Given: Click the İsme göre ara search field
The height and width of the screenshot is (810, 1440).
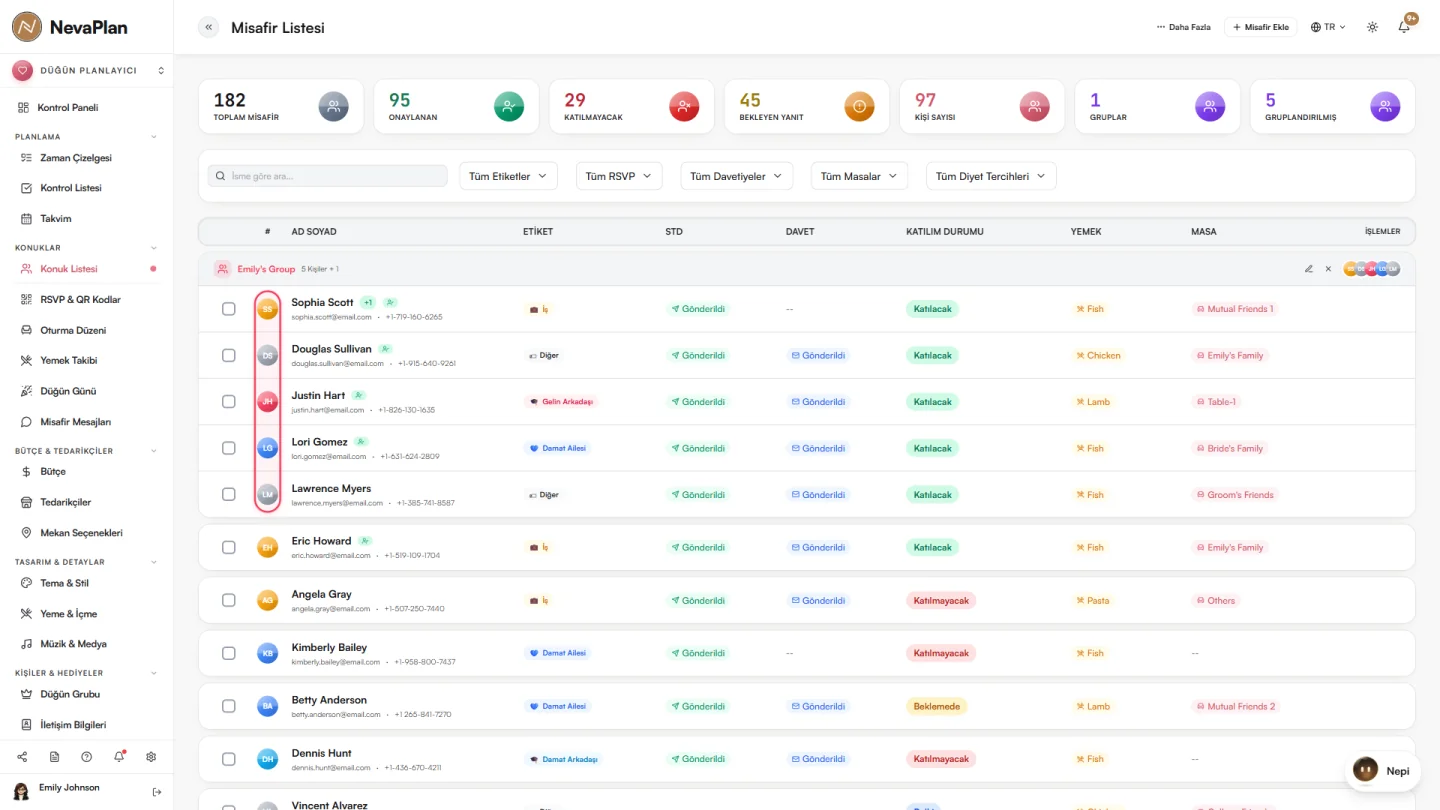Looking at the screenshot, I should (x=328, y=176).
